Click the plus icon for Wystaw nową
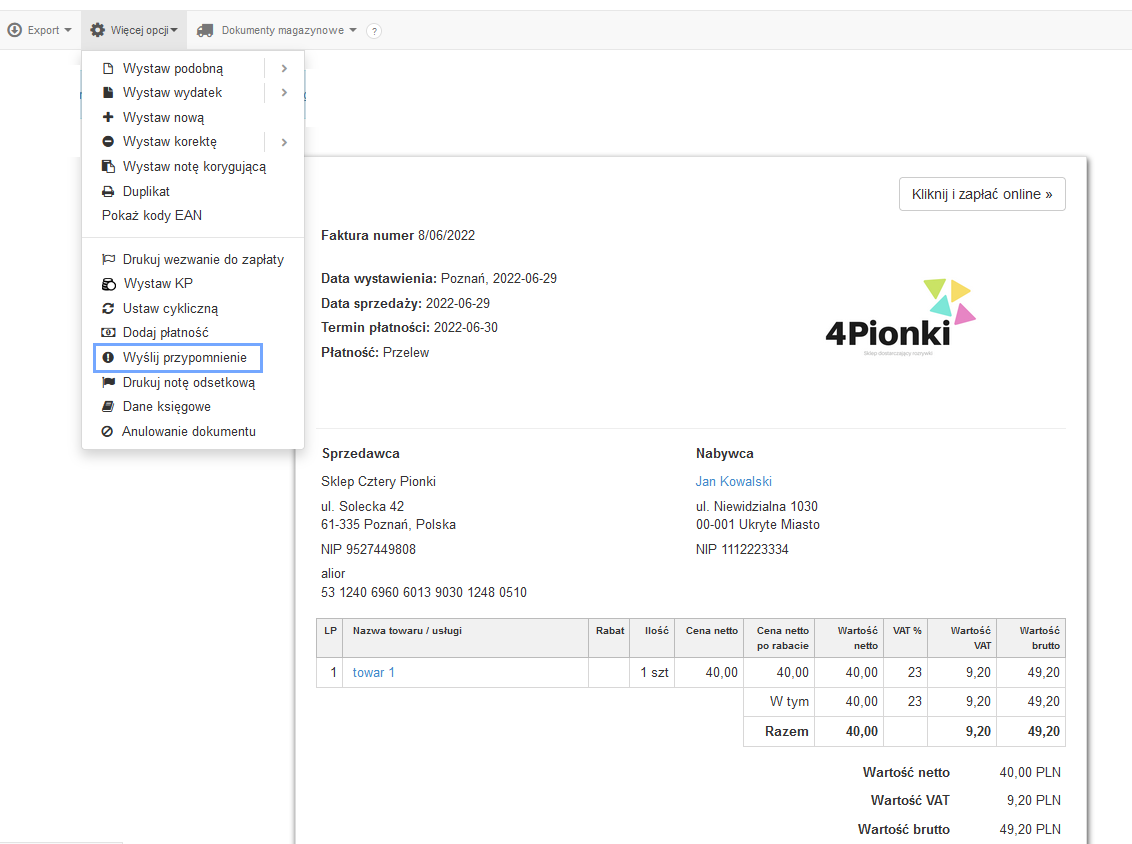 coord(108,117)
